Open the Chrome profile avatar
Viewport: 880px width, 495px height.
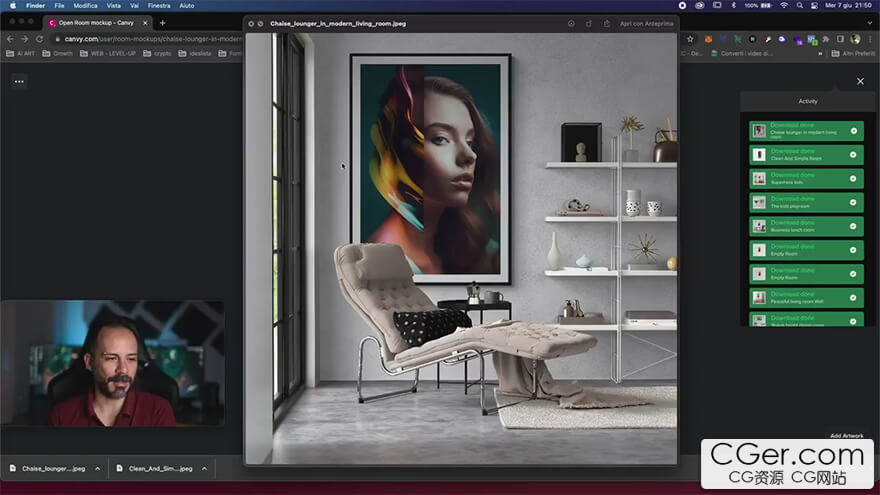855,39
